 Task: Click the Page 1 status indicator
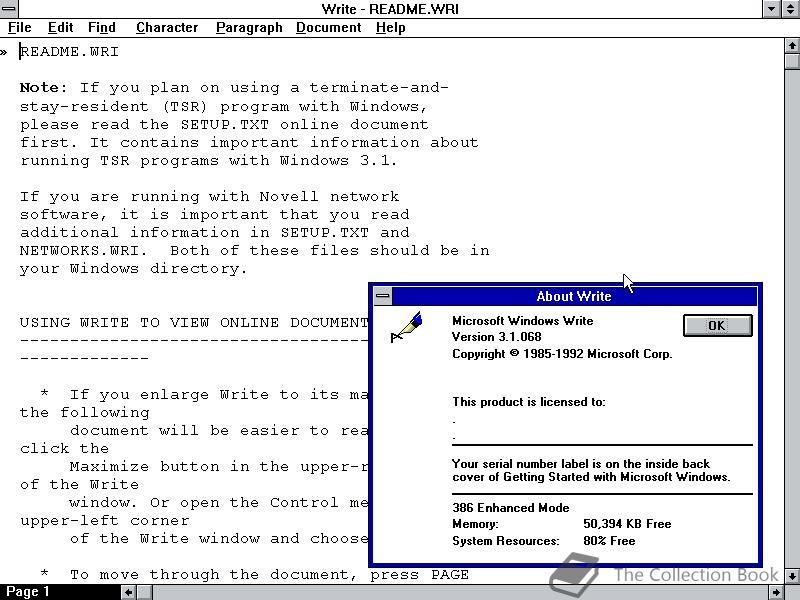coord(28,592)
